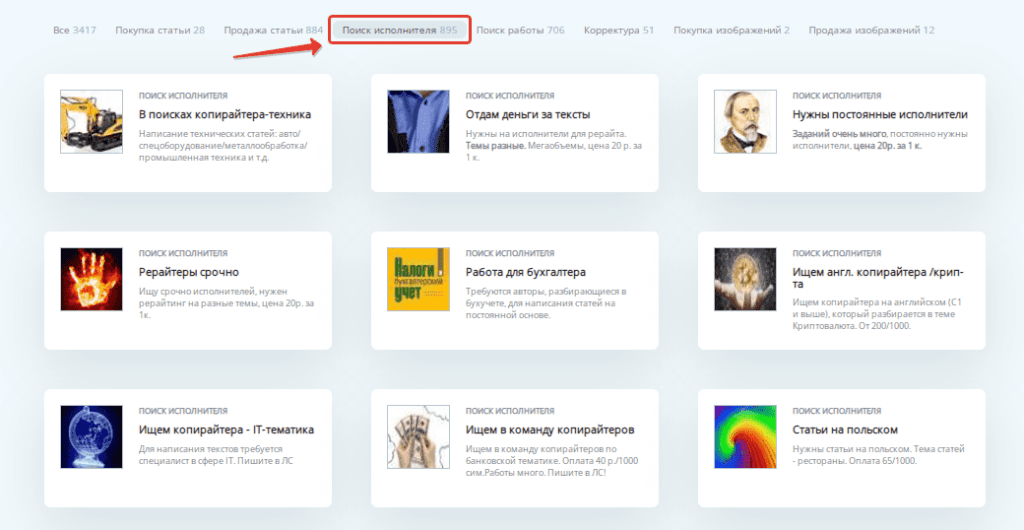Click category label above "Статьи на польском"

click(x=837, y=411)
